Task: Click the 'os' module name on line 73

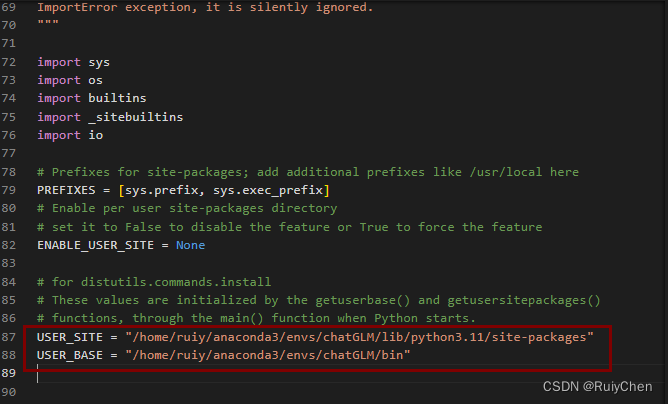Action: point(95,81)
